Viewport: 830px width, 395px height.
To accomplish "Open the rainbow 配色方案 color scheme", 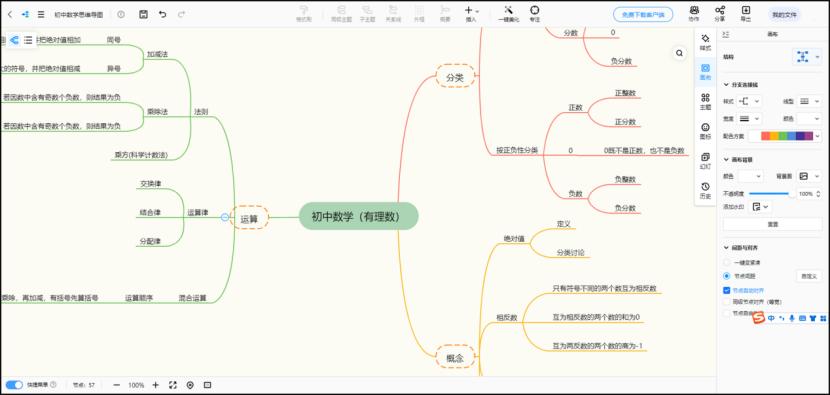I will pyautogui.click(x=786, y=136).
